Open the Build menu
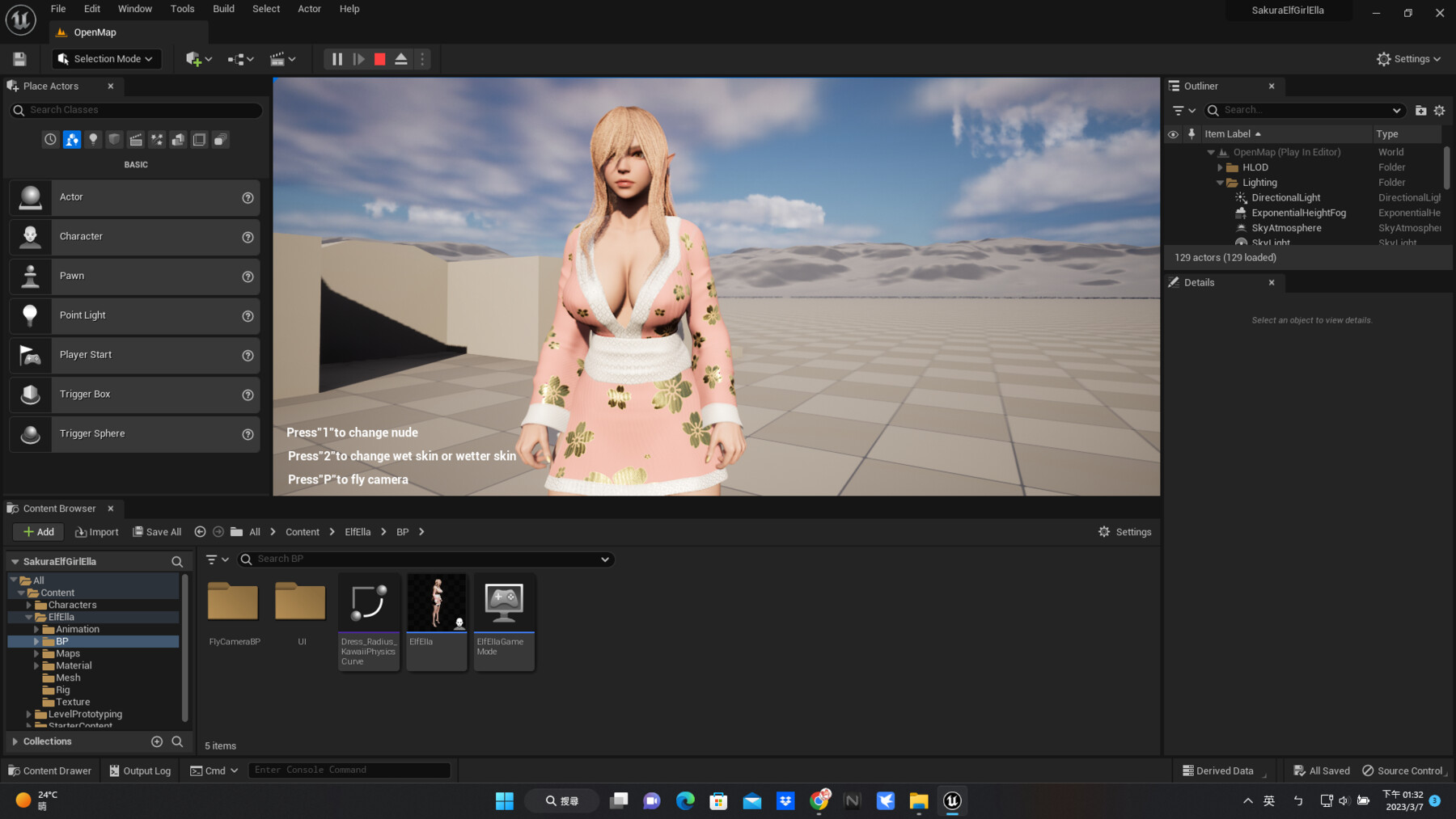Image resolution: width=1456 pixels, height=819 pixels. click(223, 9)
